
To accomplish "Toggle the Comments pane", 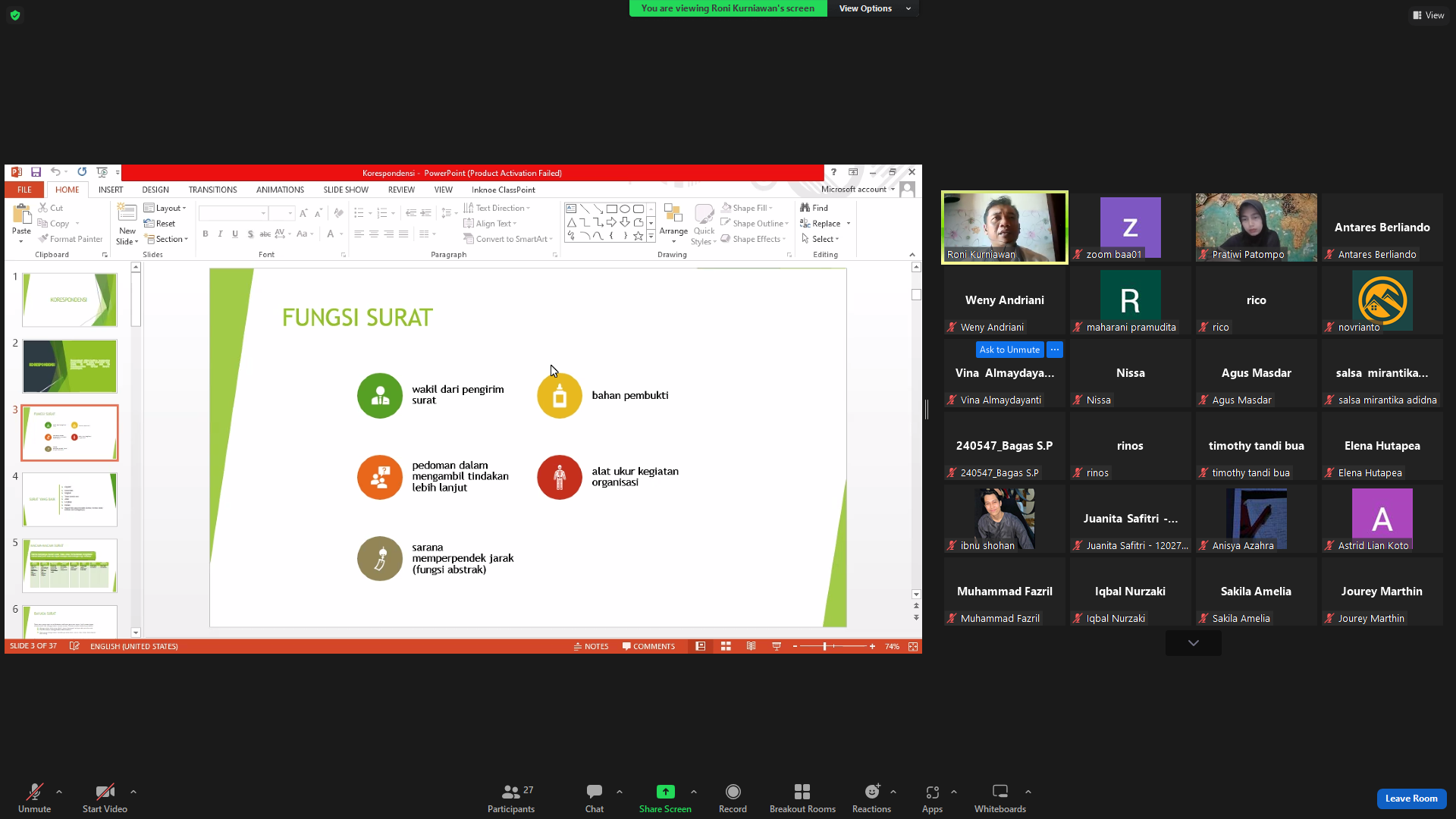I will [648, 647].
